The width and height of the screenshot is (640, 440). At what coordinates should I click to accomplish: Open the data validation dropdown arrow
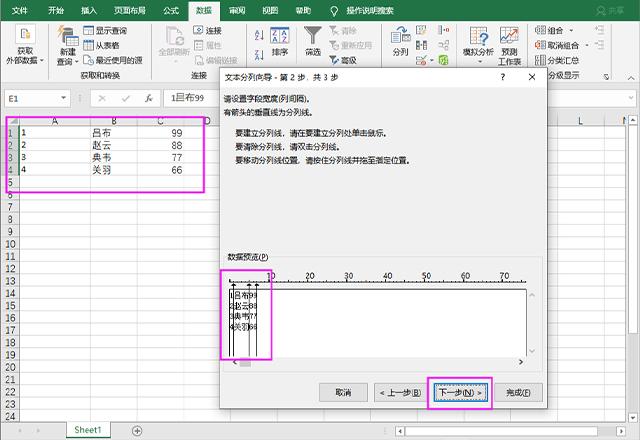point(431,60)
